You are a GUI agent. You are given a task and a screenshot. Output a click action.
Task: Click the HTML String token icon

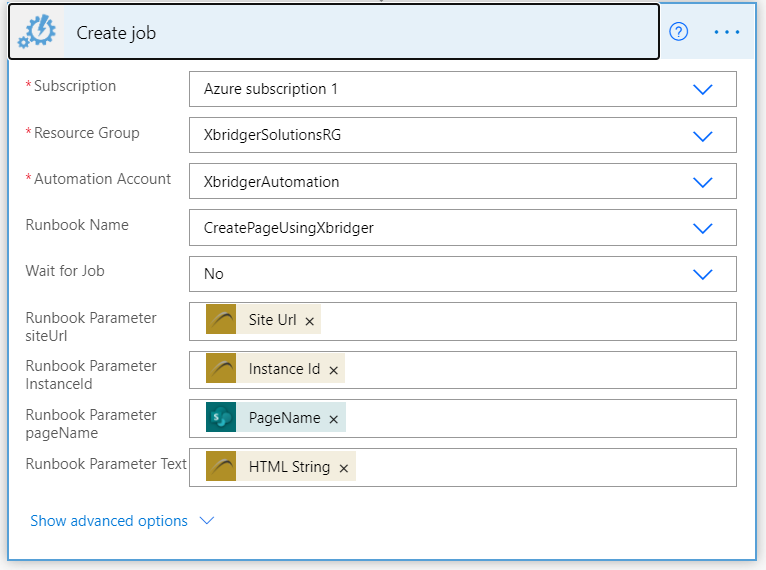pyautogui.click(x=221, y=466)
